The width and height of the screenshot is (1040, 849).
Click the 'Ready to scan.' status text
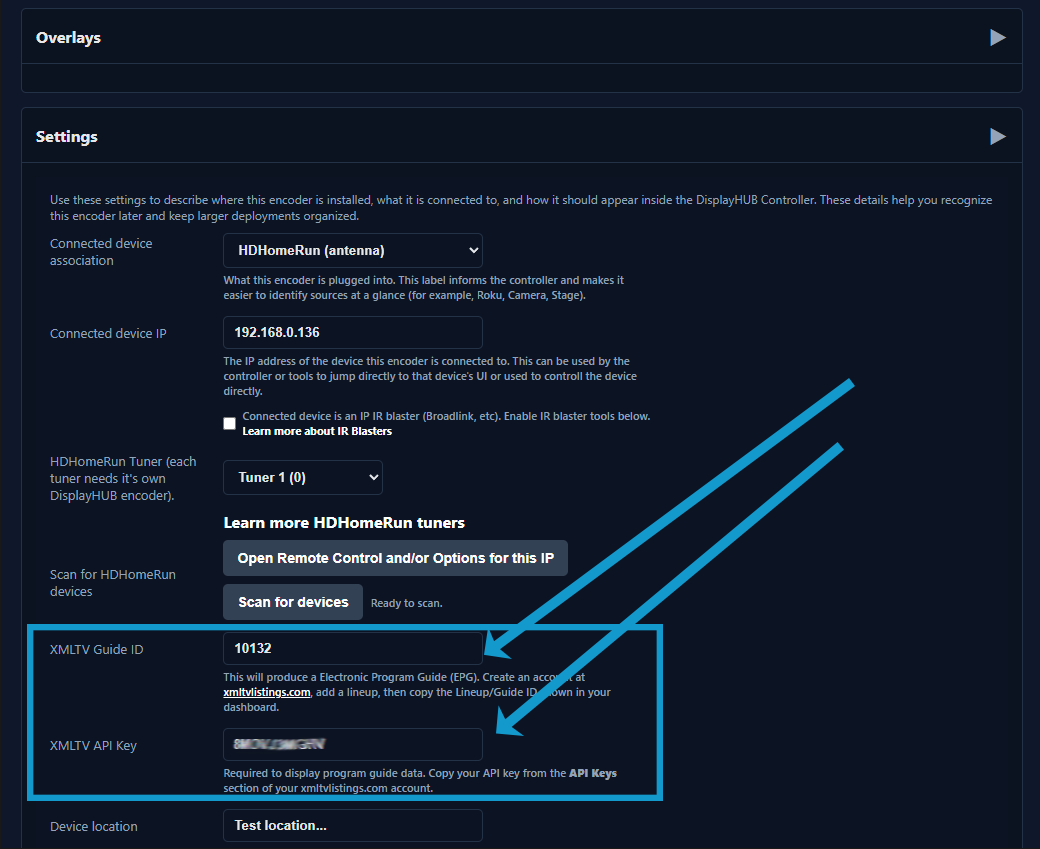(x=406, y=603)
